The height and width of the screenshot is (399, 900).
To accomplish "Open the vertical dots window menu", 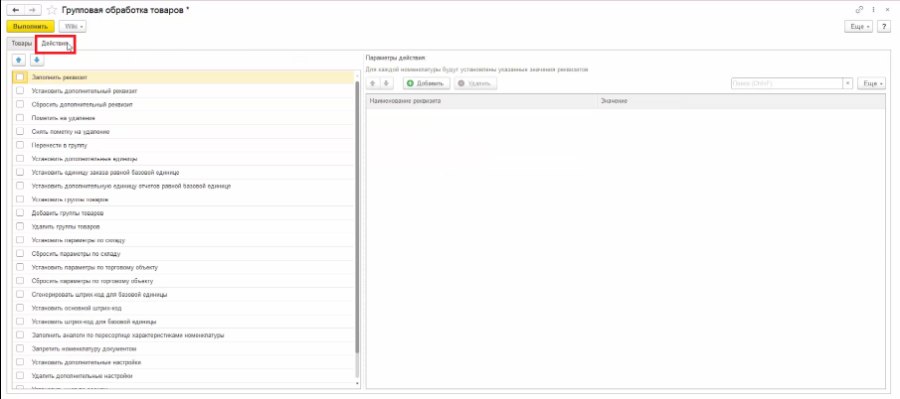I will click(x=874, y=10).
